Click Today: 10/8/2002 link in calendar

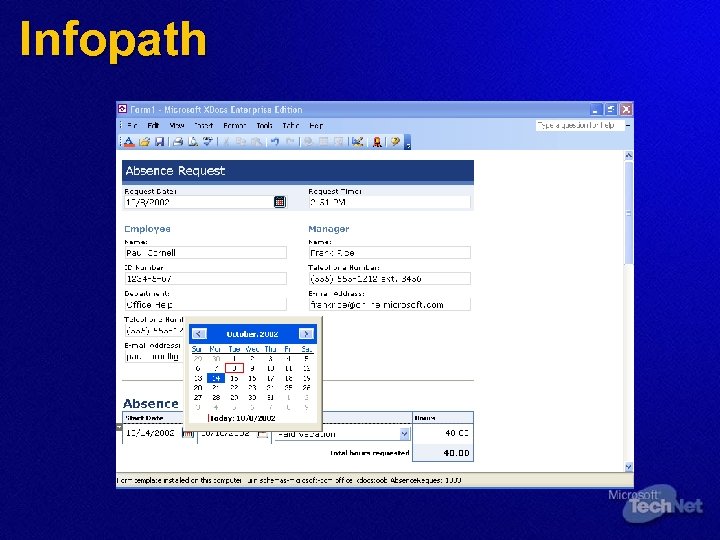(242, 418)
